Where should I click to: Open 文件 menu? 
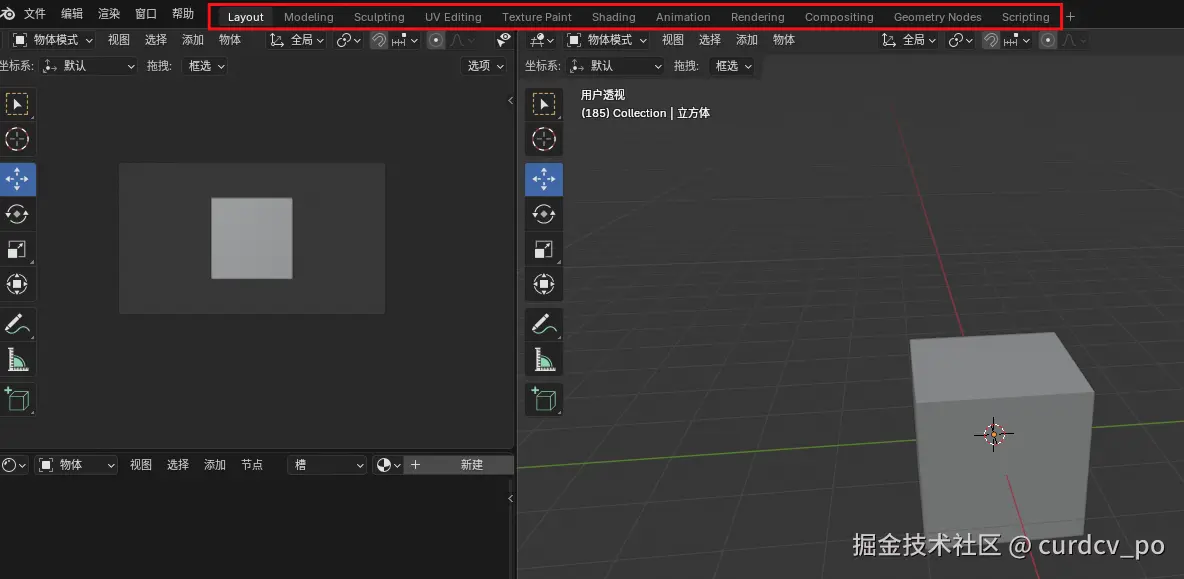click(x=35, y=14)
